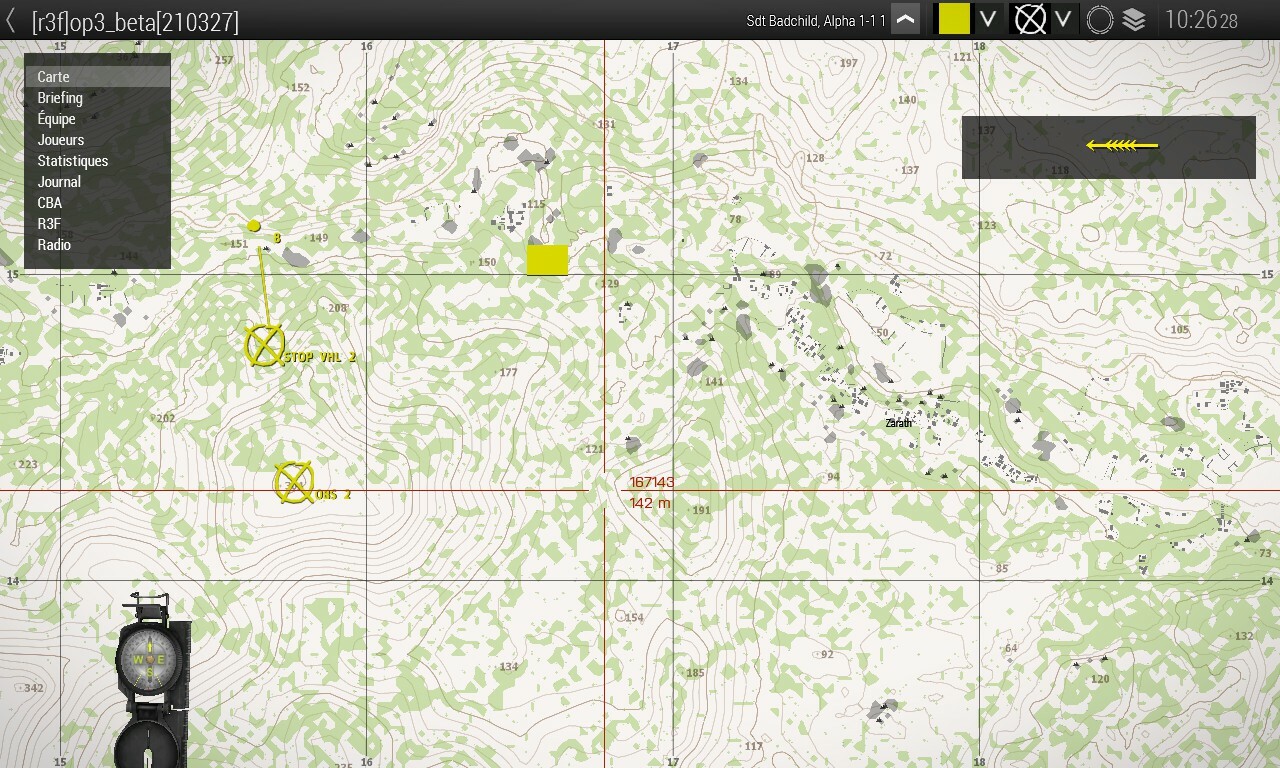Click the grid reference 167143
1280x768 pixels.
(652, 483)
